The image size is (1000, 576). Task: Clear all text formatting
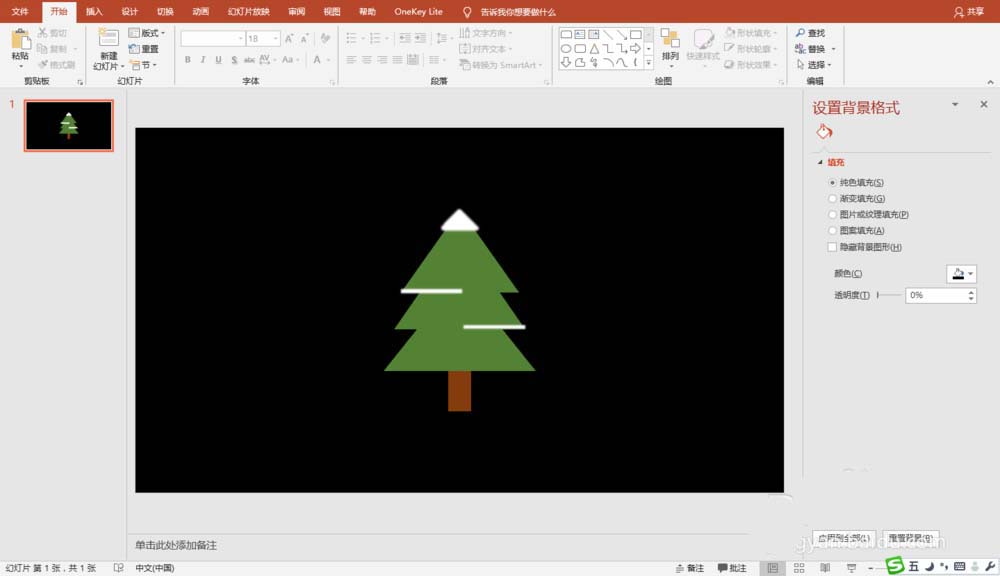[325, 38]
